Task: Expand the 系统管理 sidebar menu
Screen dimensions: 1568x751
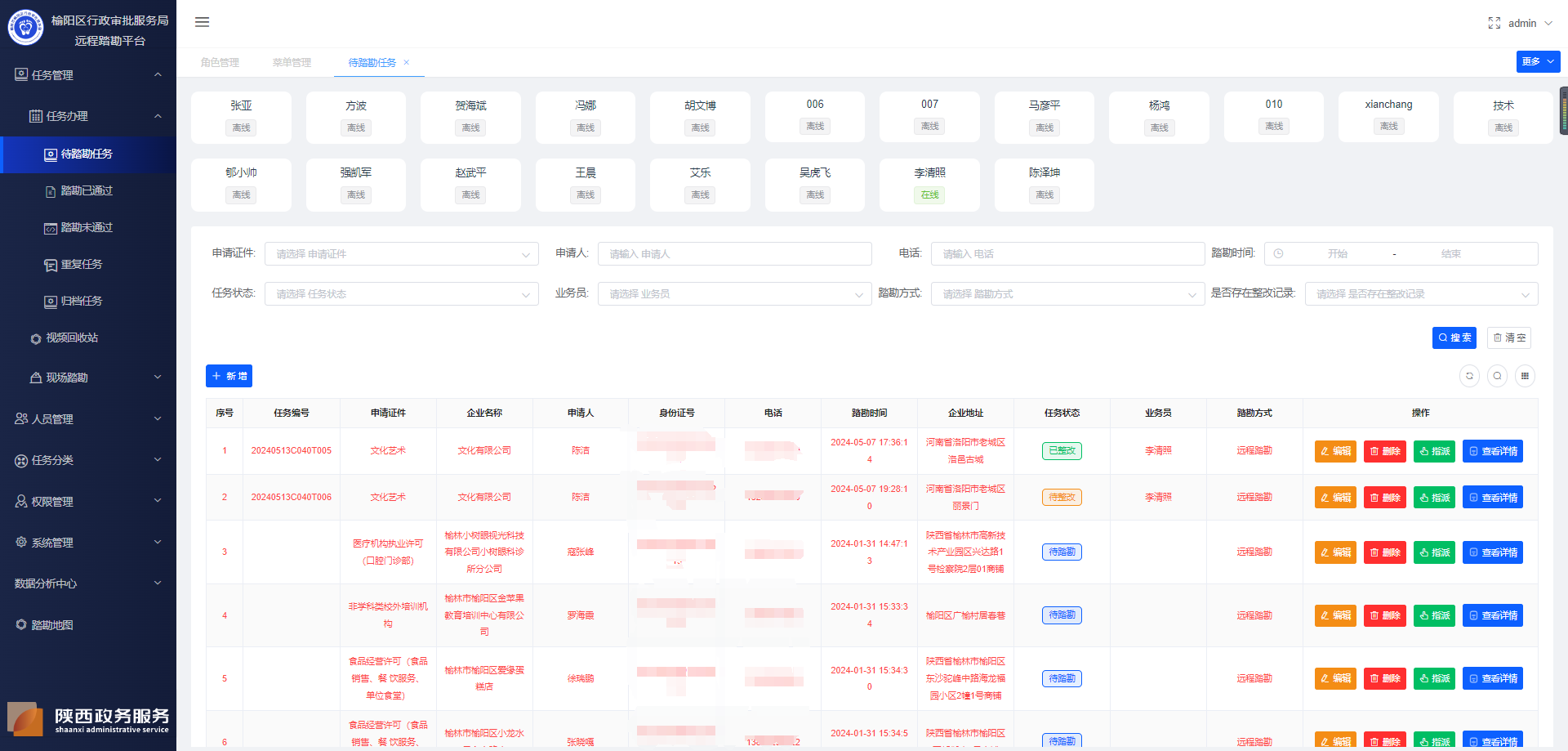Action: tap(88, 542)
